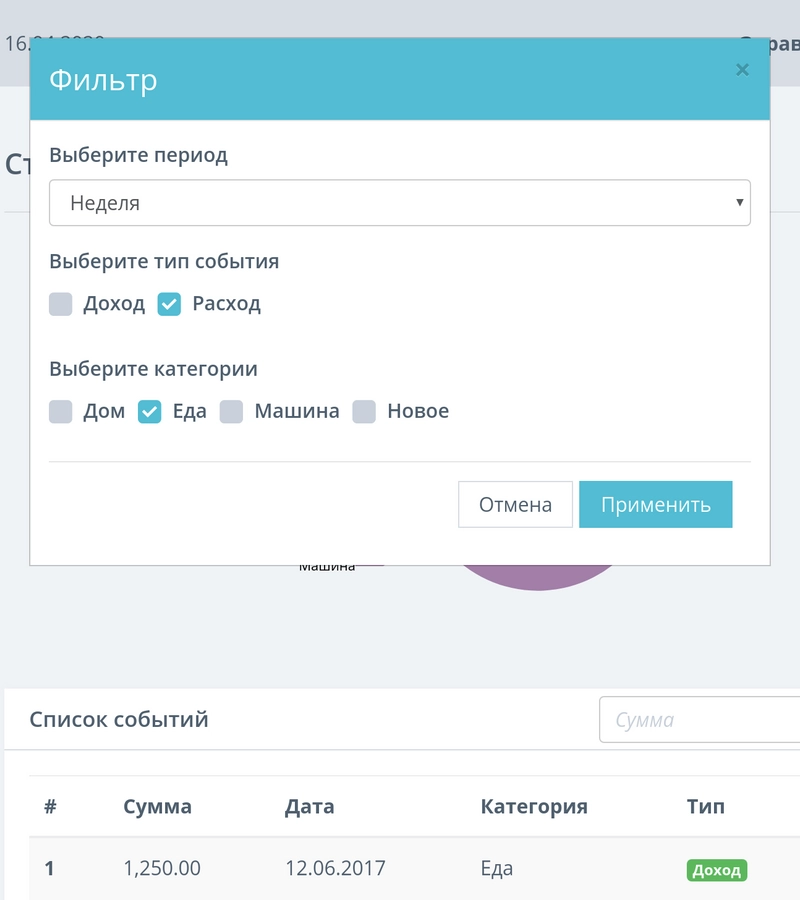The image size is (800, 900).
Task: Untick the Еда category checkbox
Action: click(x=149, y=412)
